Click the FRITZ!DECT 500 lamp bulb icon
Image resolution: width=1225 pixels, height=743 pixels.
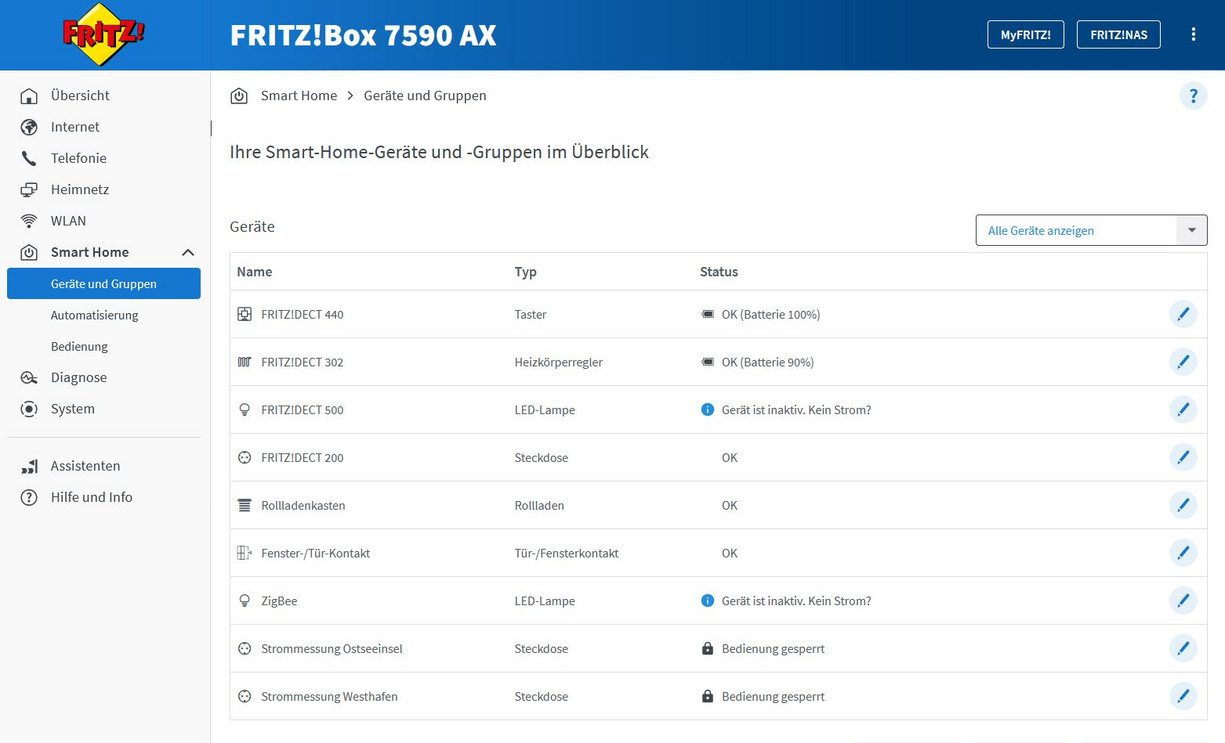(x=244, y=410)
